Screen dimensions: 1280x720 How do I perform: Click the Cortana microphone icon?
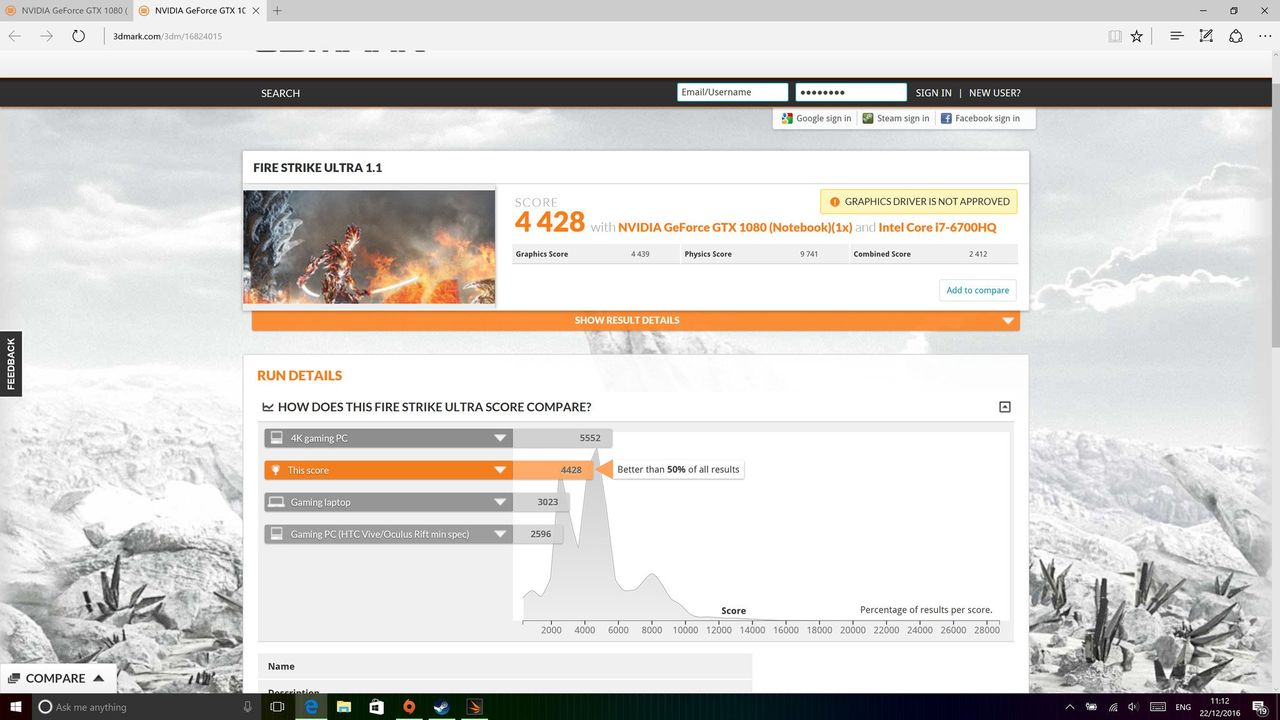[x=247, y=707]
